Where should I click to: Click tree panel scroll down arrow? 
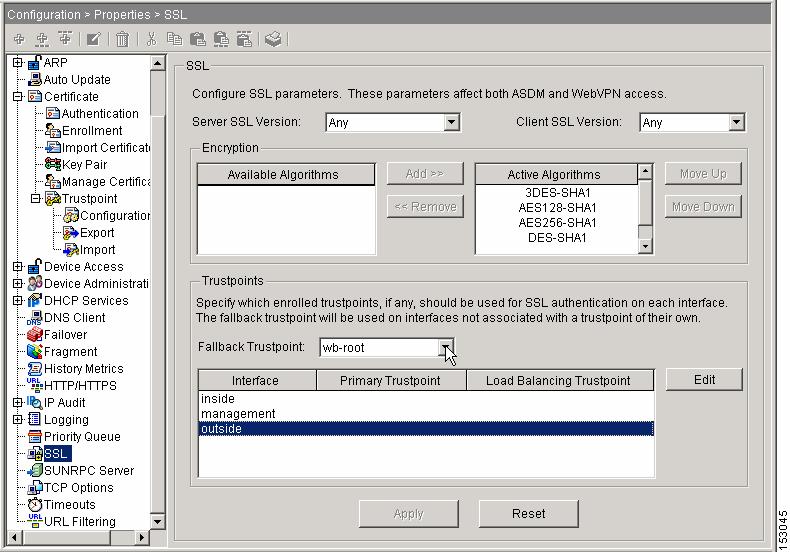click(158, 522)
